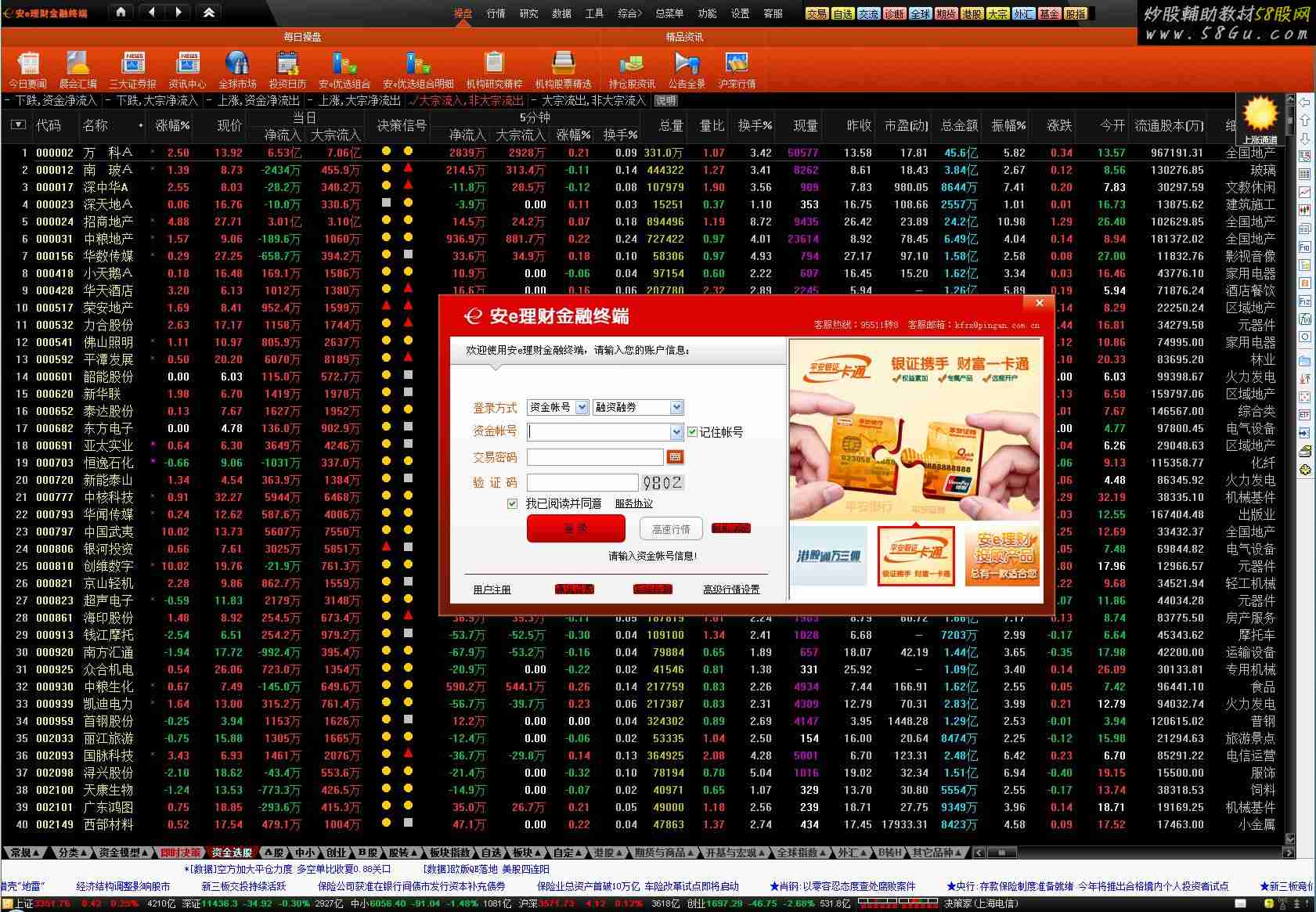The height and width of the screenshot is (912, 1316).
Task: Click the 验证码 input field
Action: tap(582, 483)
